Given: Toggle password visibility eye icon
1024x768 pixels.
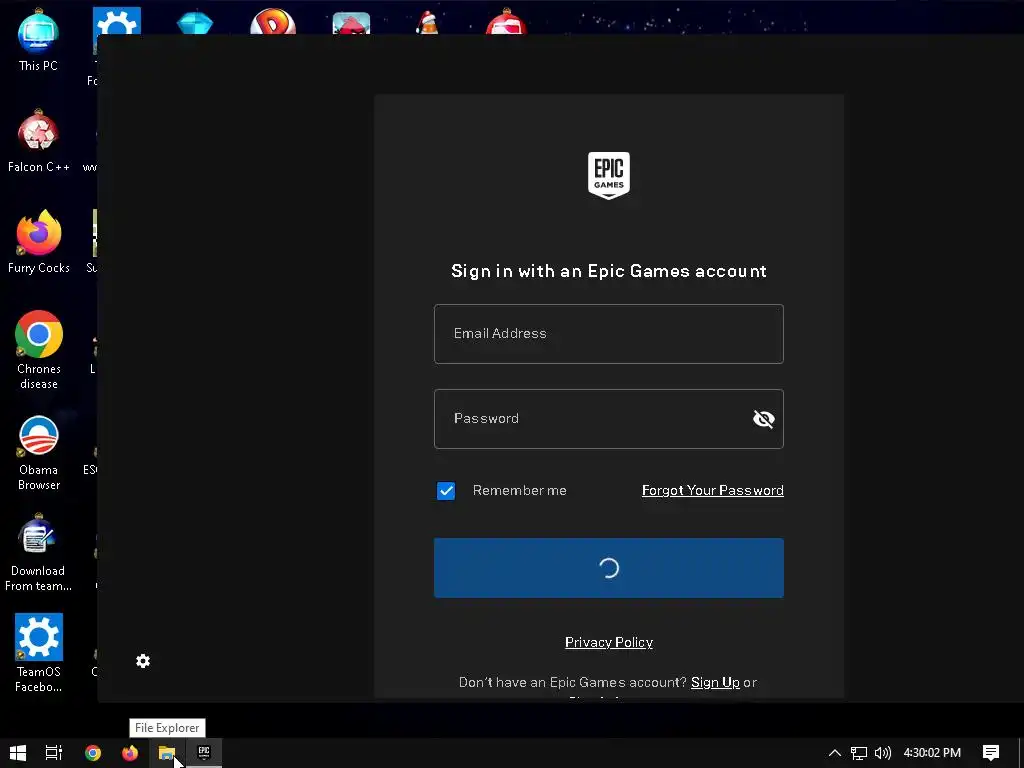Looking at the screenshot, I should pyautogui.click(x=763, y=419).
